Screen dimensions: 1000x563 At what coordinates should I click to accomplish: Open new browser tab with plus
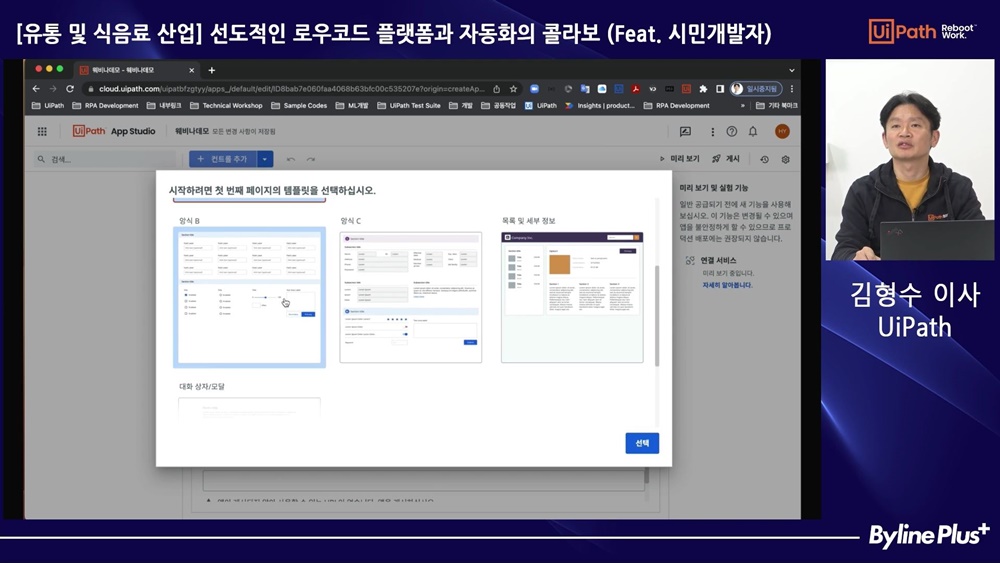click(x=212, y=70)
